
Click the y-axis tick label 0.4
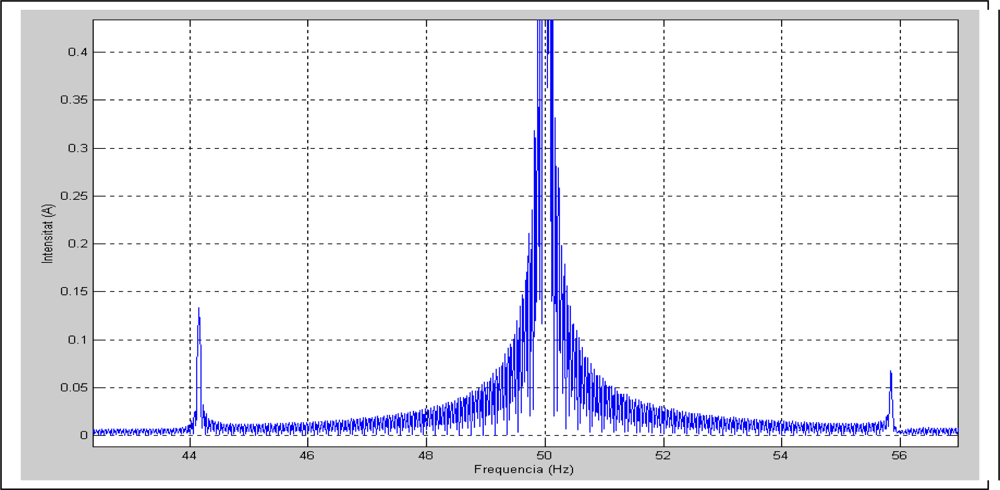pyautogui.click(x=76, y=52)
